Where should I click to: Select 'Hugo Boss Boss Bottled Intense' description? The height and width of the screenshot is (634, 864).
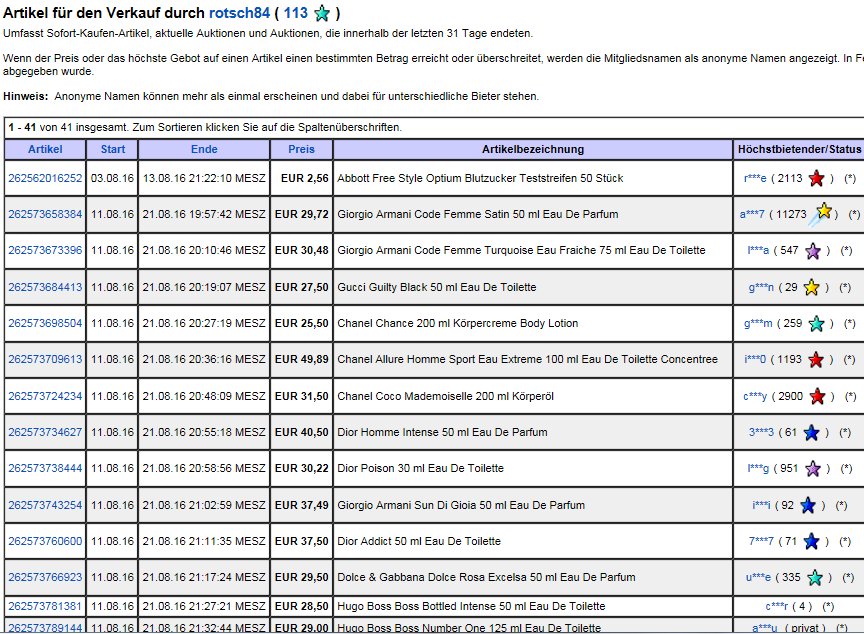coord(471,606)
